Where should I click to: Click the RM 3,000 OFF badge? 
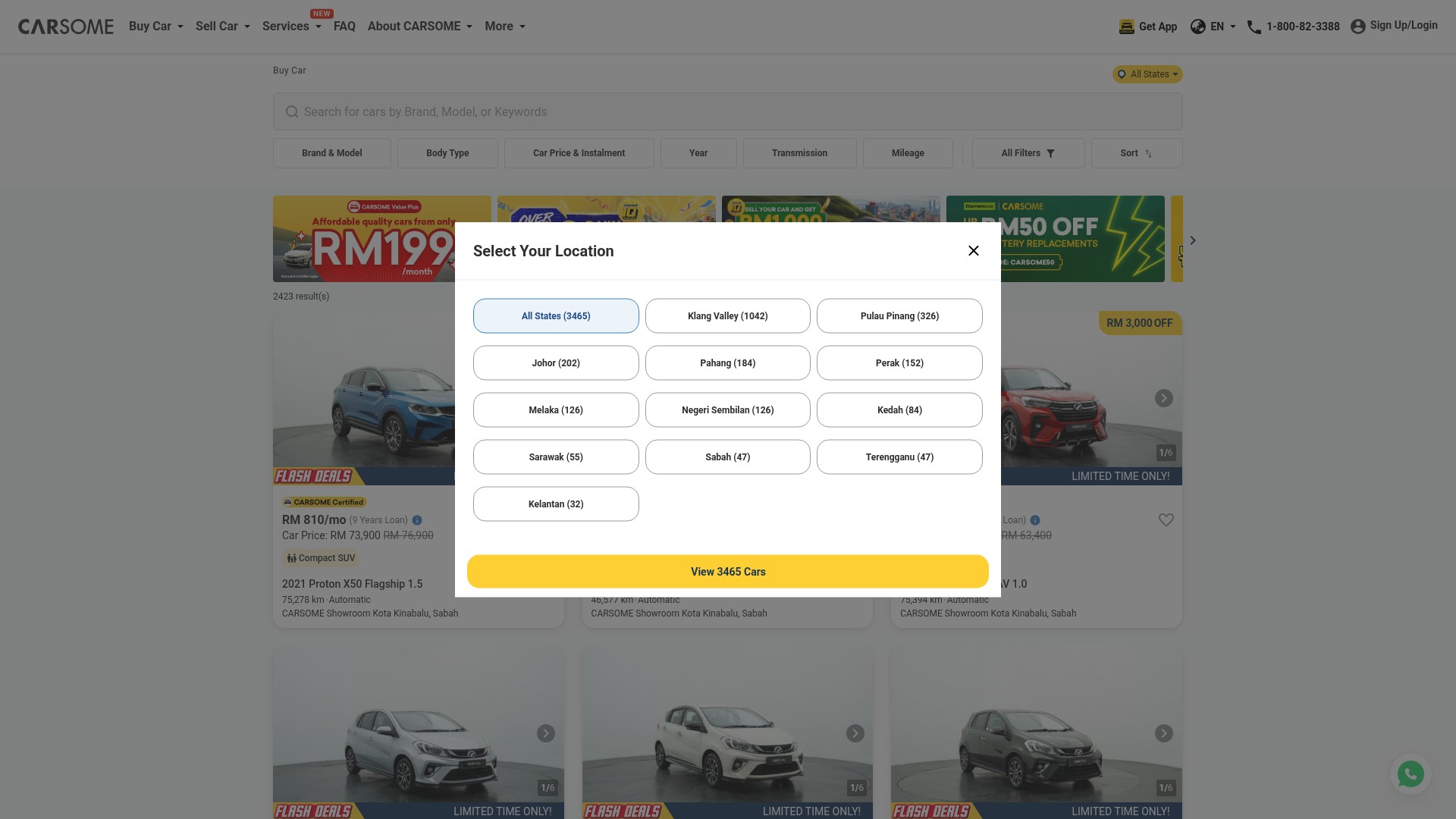pyautogui.click(x=1140, y=323)
